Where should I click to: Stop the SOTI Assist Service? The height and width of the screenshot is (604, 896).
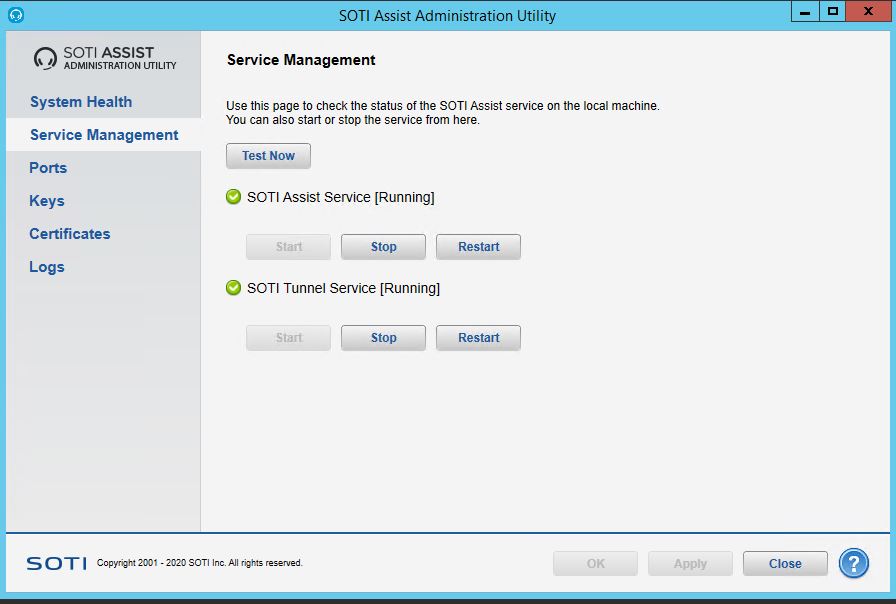click(x=383, y=247)
